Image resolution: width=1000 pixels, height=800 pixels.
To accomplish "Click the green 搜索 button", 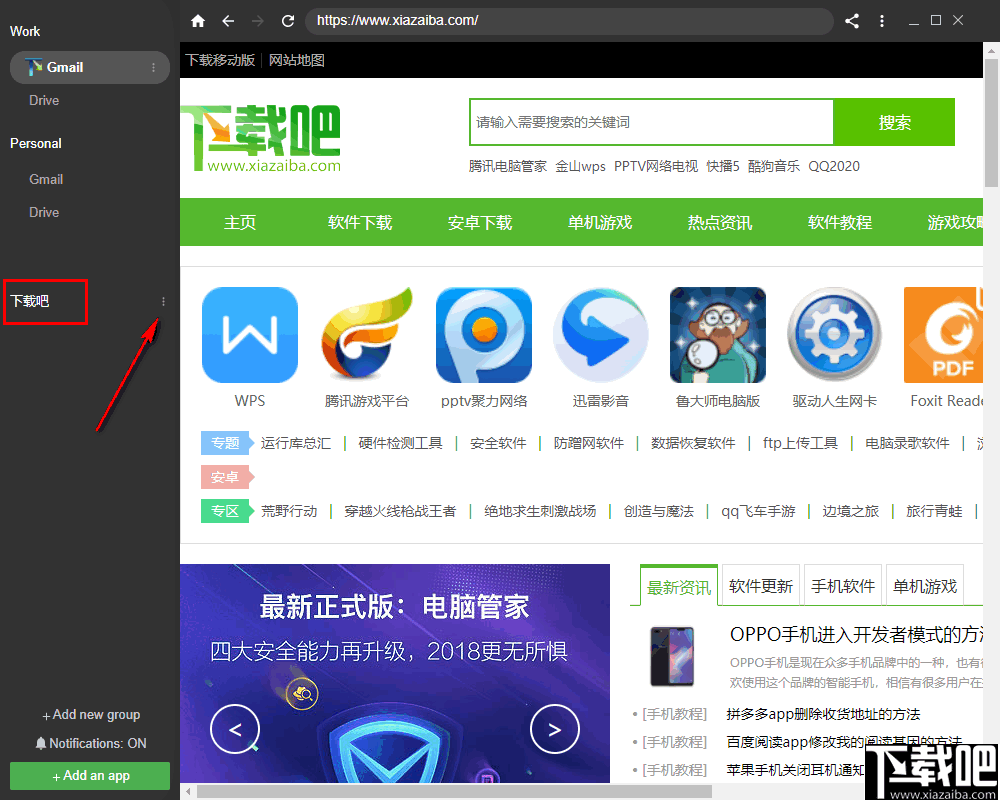I will coord(894,122).
